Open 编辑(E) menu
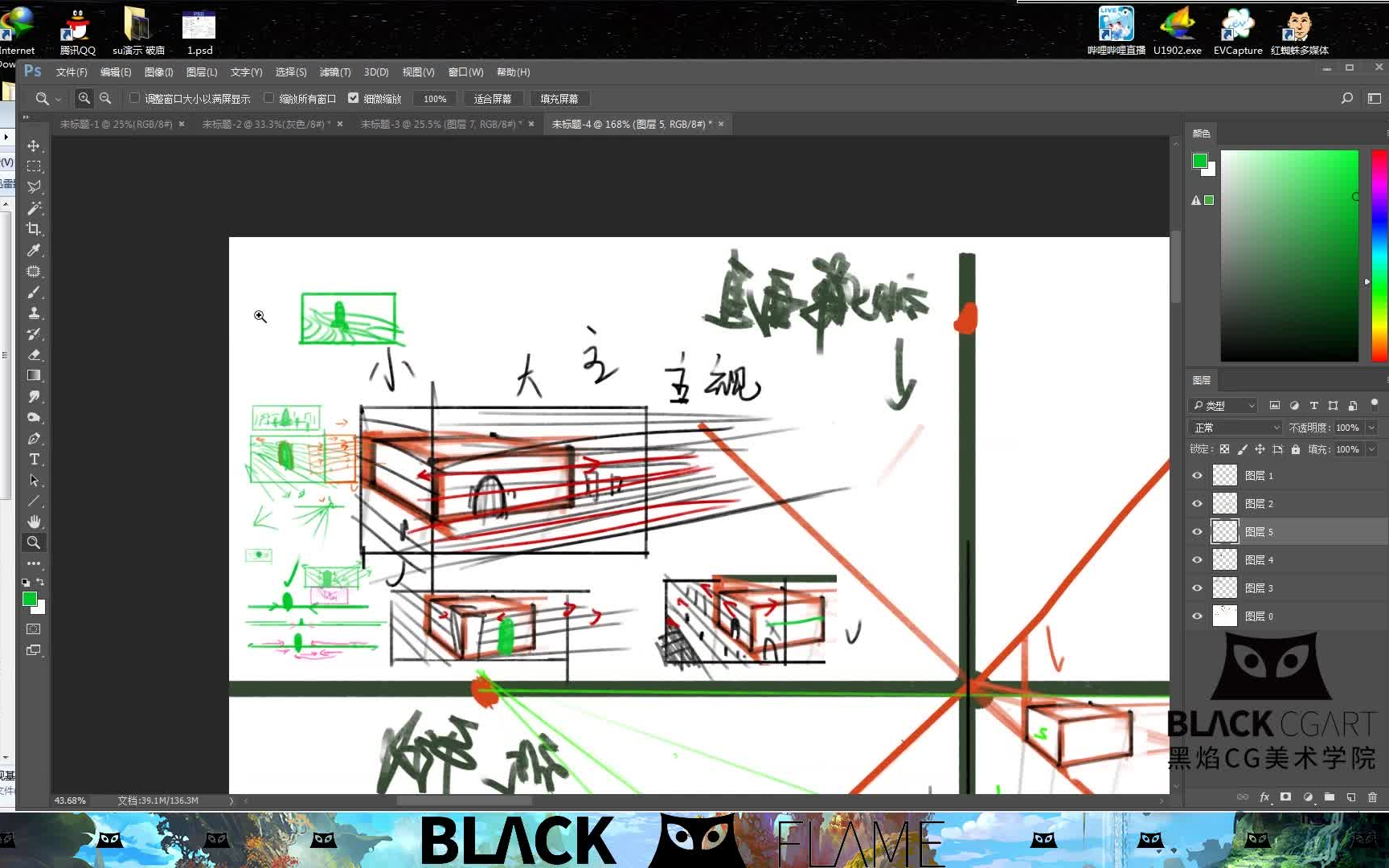The height and width of the screenshot is (868, 1389). click(x=116, y=72)
